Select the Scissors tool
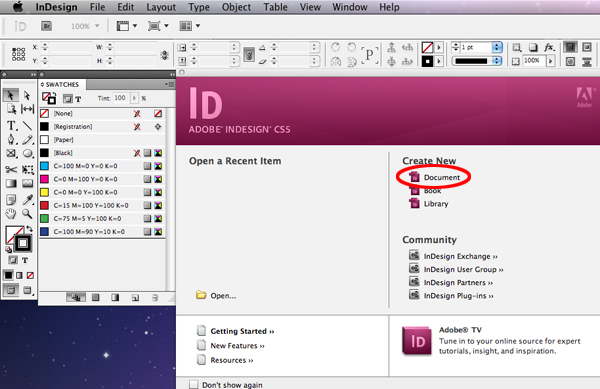Image resolution: width=600 pixels, height=389 pixels. pos(11,169)
